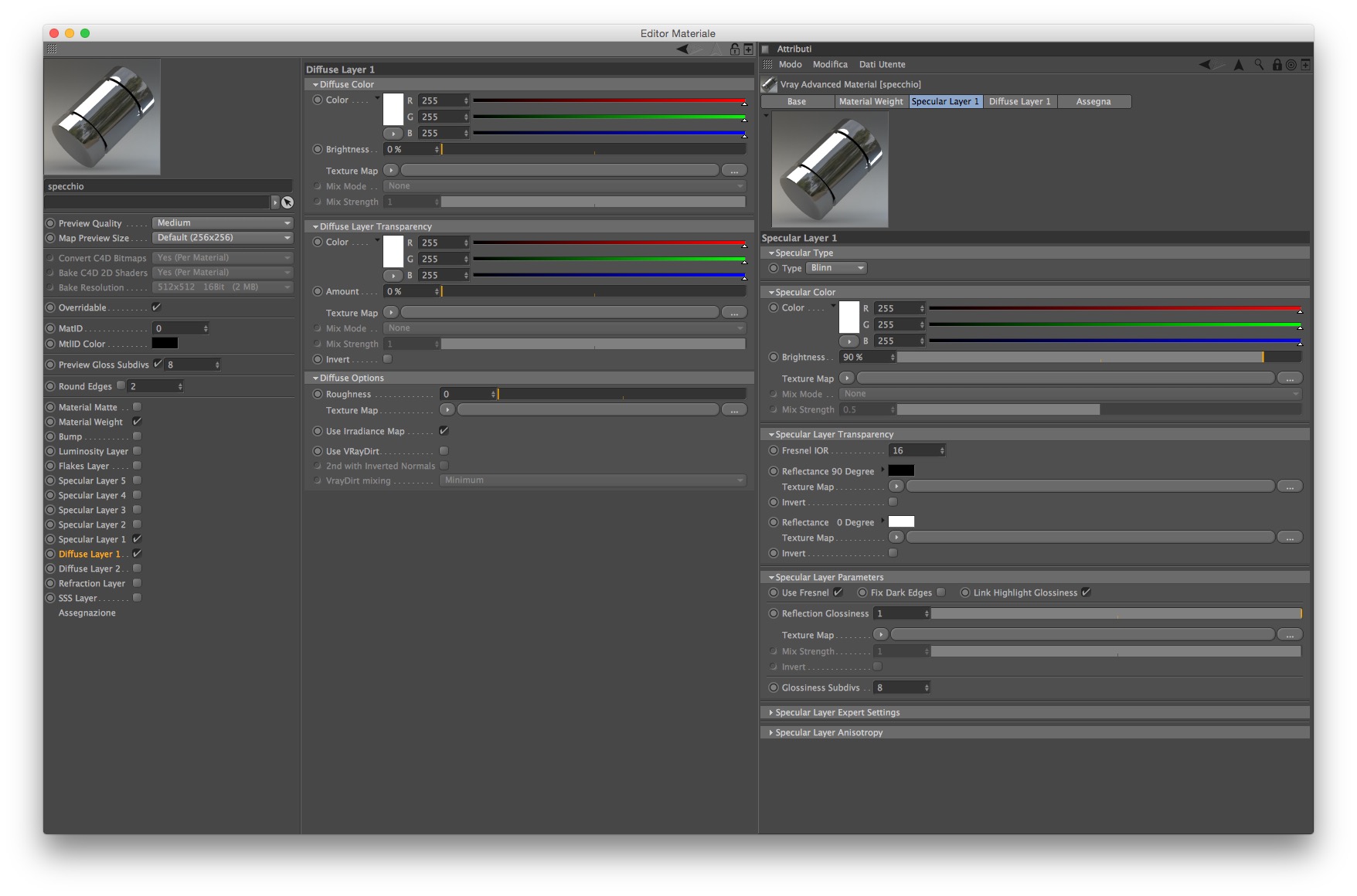Click the target circle icon in Attributi toolbar
The image size is (1357, 896).
click(1291, 65)
